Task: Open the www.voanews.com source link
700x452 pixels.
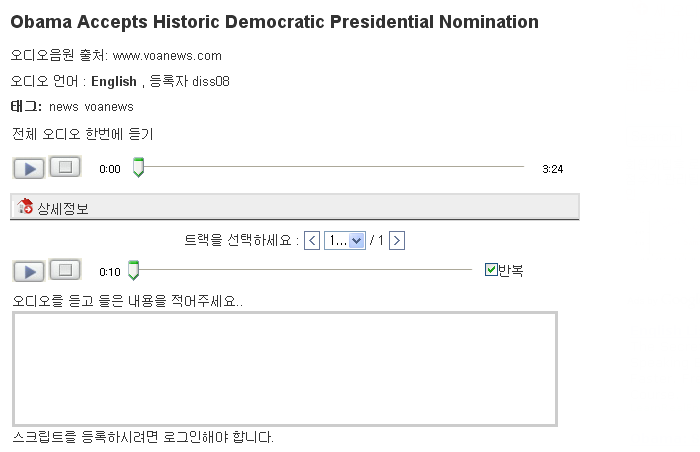Action: (x=167, y=56)
